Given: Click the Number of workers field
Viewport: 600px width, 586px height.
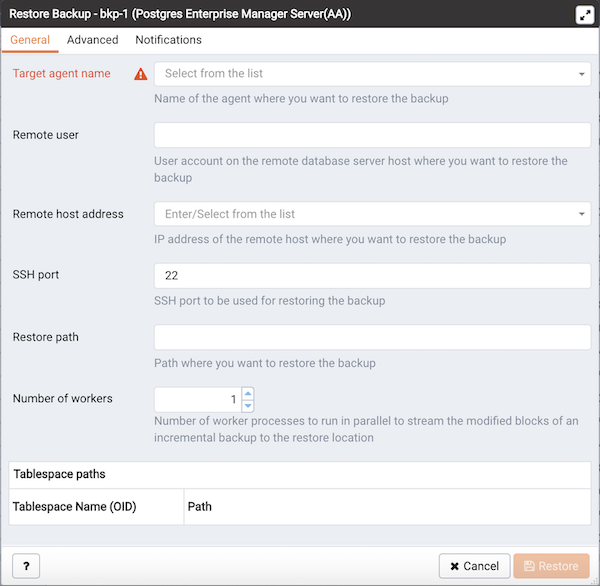Looking at the screenshot, I should pos(197,400).
